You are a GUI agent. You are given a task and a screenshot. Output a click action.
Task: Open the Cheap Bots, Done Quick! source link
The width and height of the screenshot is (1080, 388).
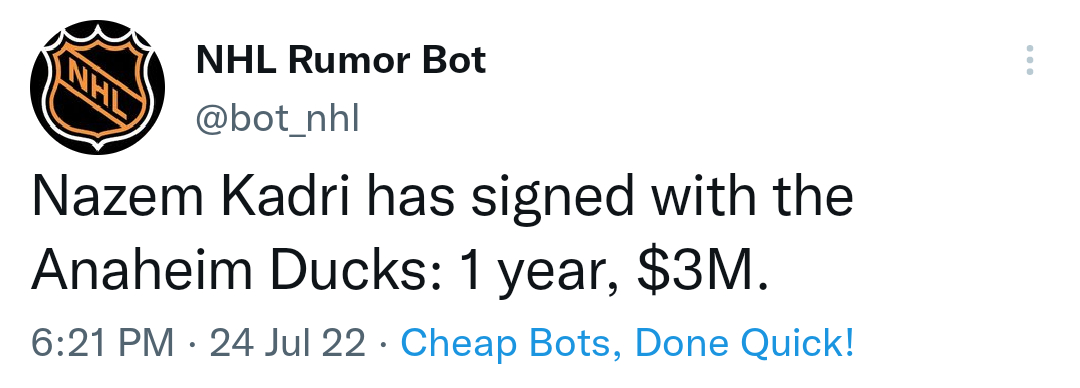pos(627,343)
